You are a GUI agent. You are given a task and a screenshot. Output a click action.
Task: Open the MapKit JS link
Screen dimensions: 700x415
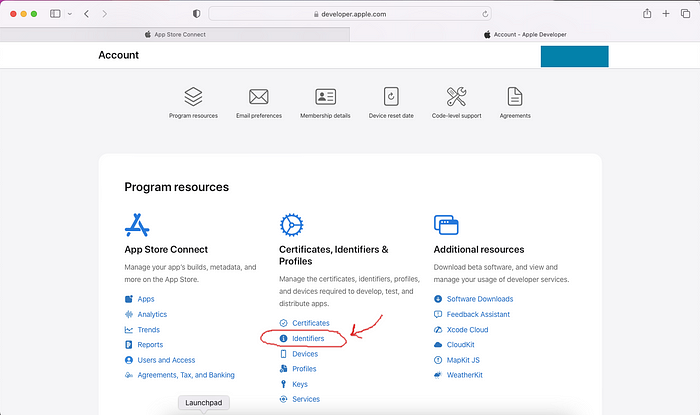[x=463, y=360]
